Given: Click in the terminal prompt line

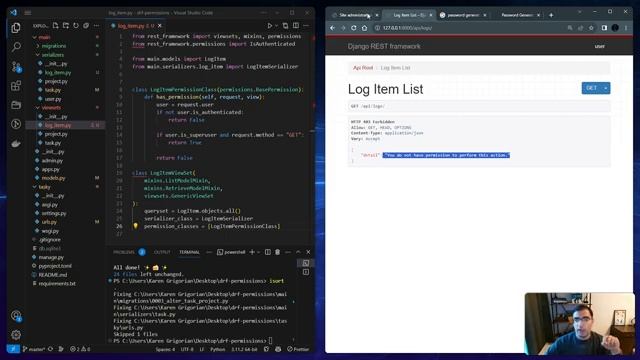Looking at the screenshot, I should point(192,340).
